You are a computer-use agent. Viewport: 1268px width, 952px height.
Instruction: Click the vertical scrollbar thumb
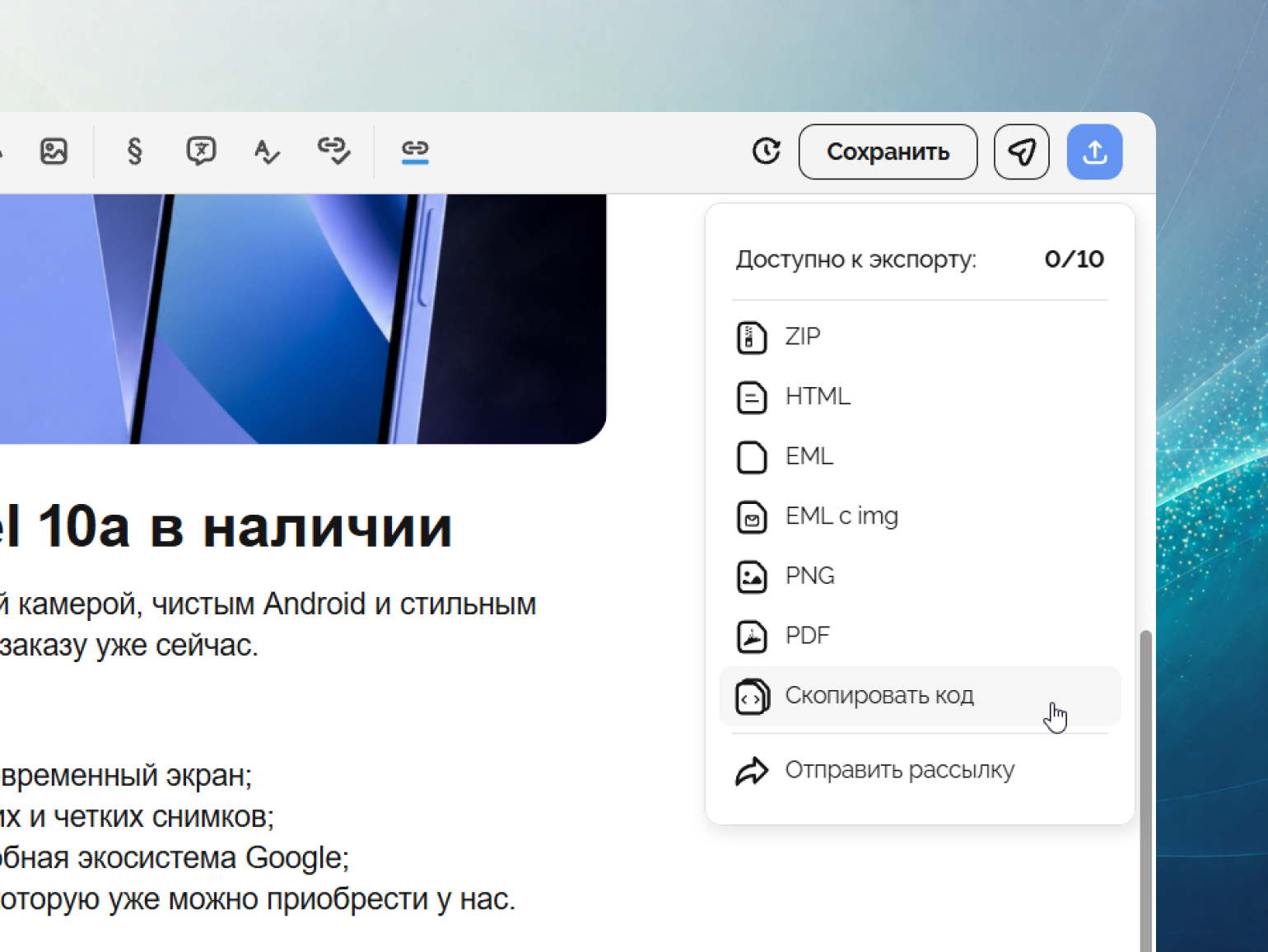pyautogui.click(x=1145, y=791)
